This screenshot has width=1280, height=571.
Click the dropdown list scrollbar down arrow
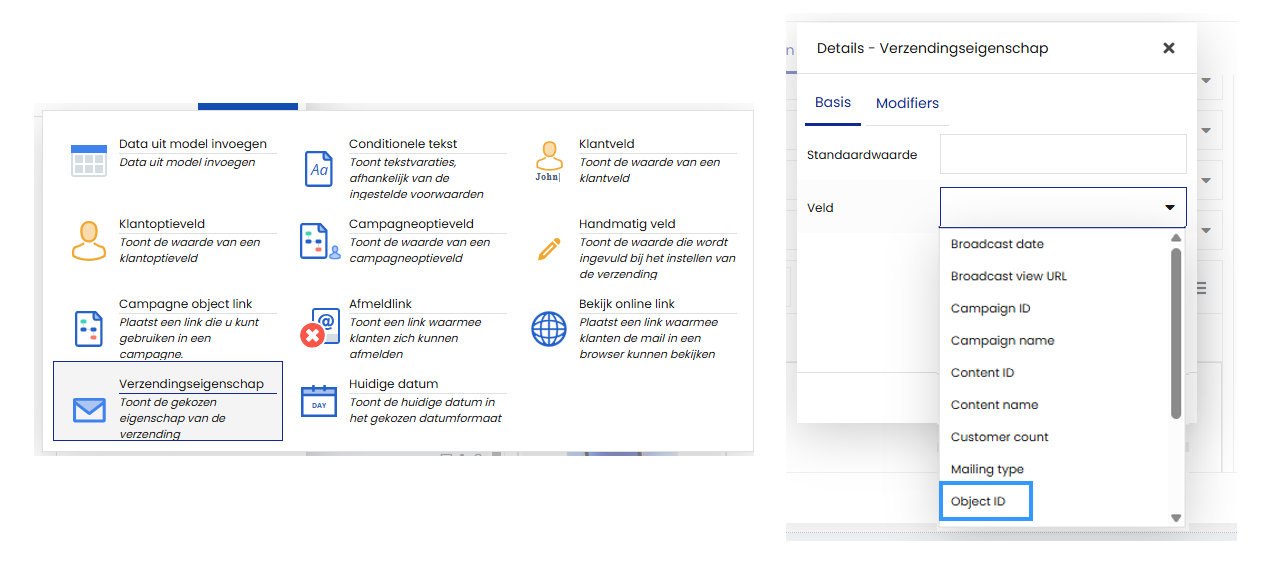pyautogui.click(x=1176, y=518)
